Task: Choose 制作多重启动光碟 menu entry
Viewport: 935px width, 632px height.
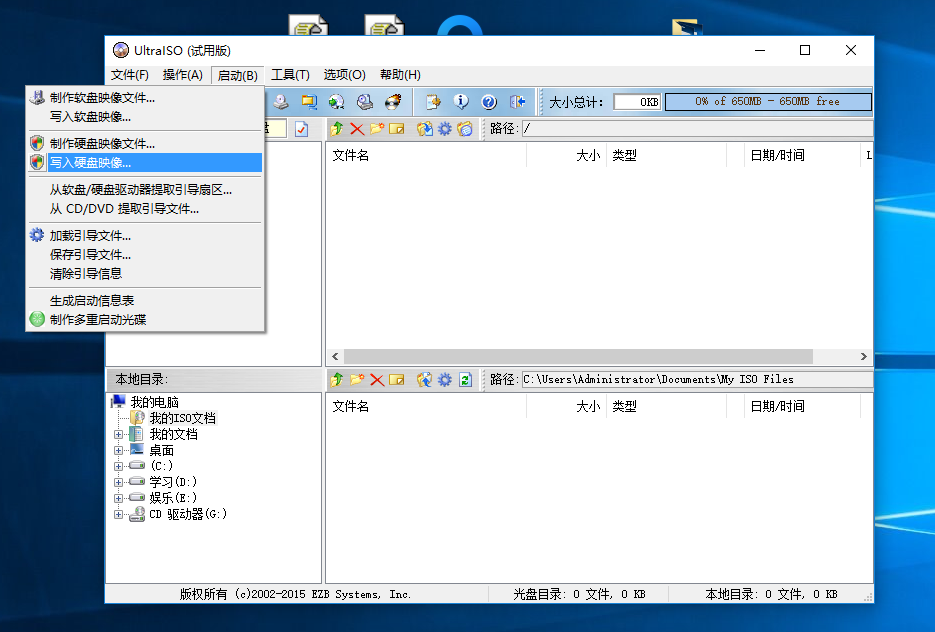Action: (145, 320)
